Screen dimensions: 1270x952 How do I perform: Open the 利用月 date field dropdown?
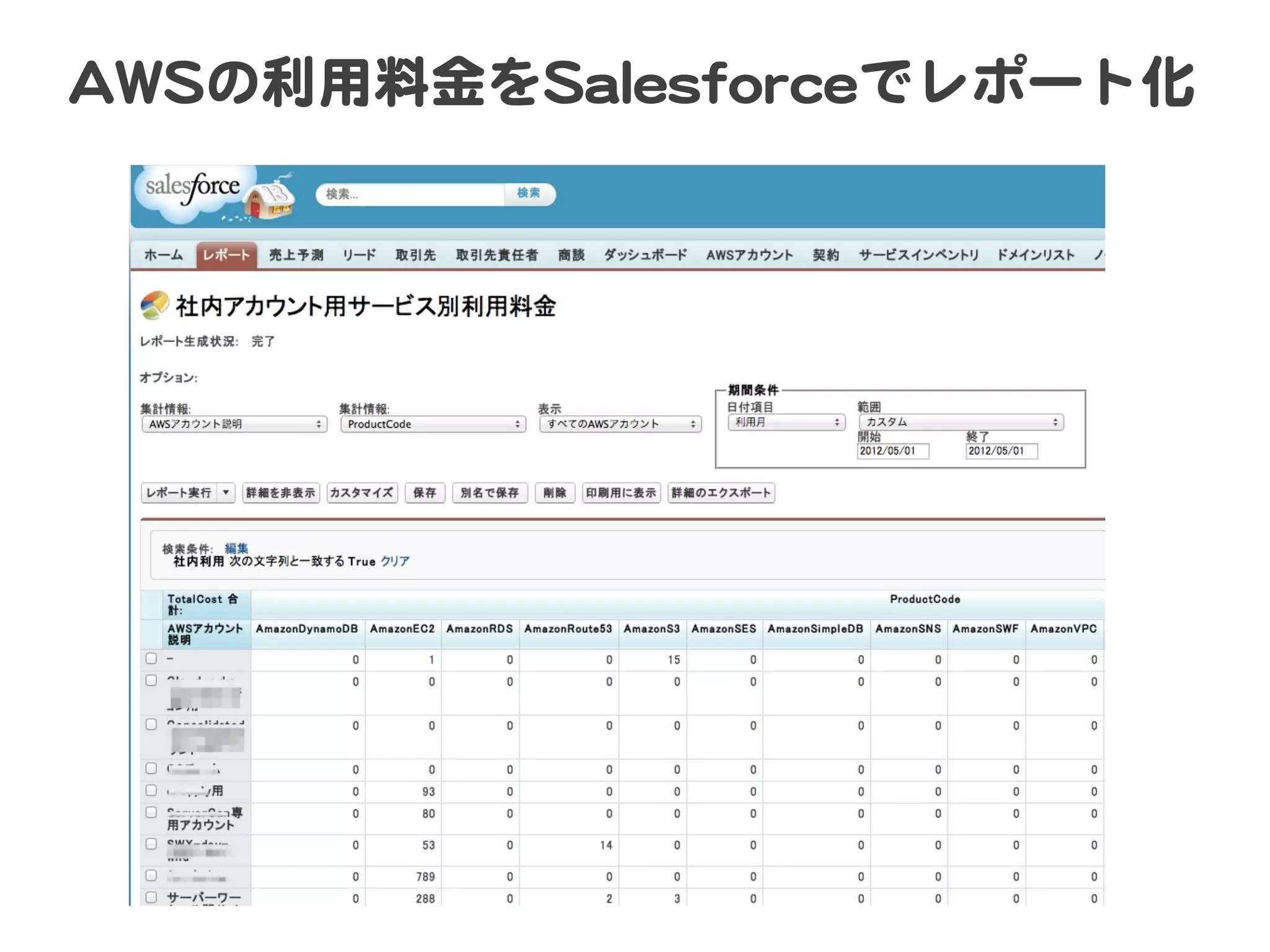click(786, 422)
